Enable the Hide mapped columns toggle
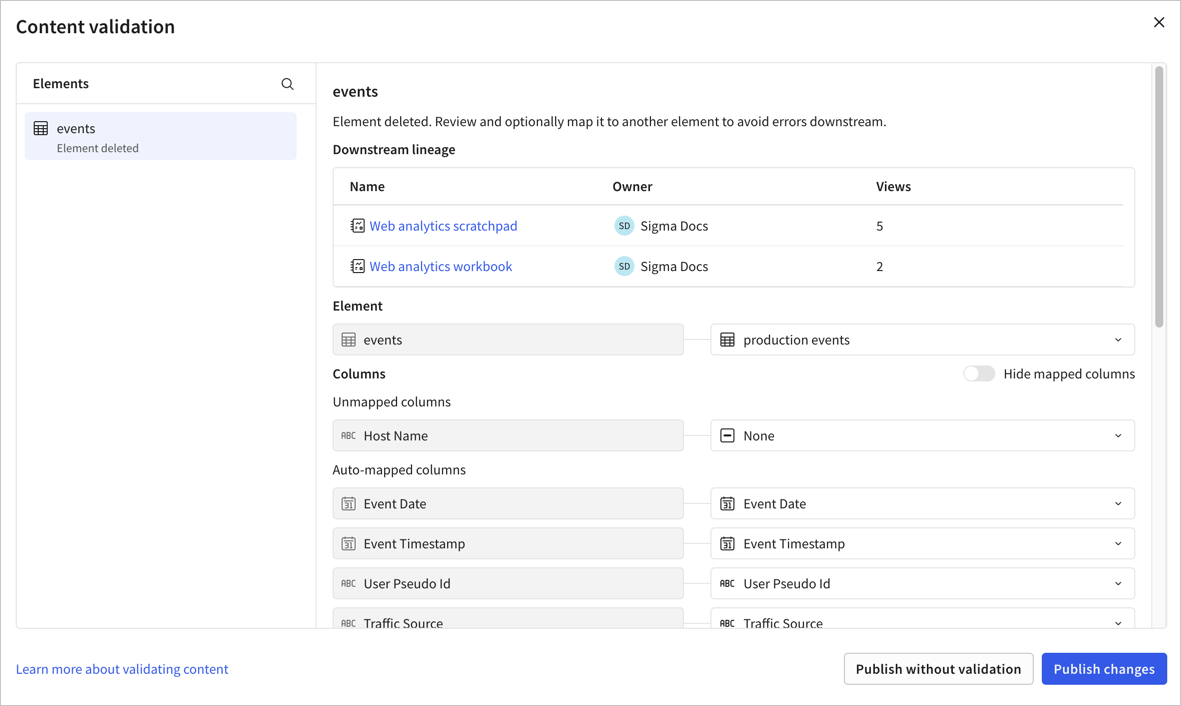 pos(978,372)
